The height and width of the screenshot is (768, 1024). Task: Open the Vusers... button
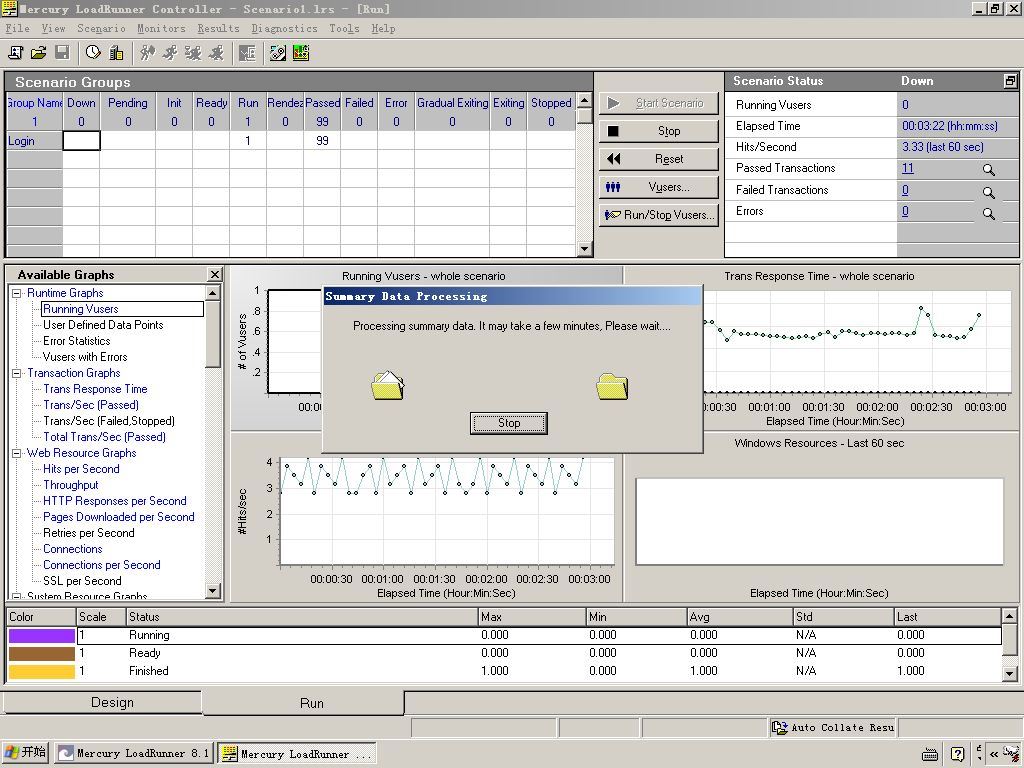pyautogui.click(x=658, y=187)
